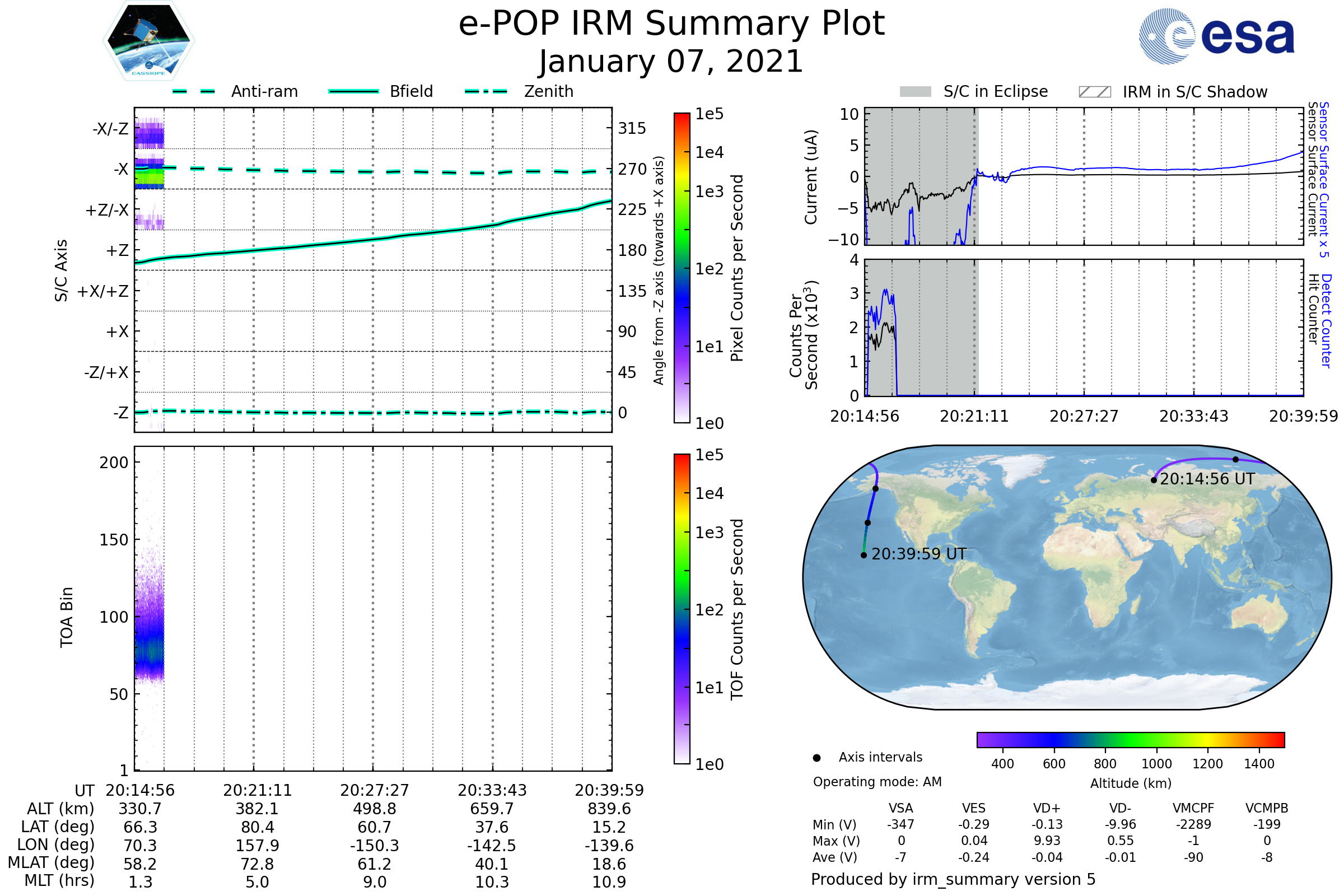Click the gray S/C in Eclipse legend swatch
The image size is (1344, 896).
[915, 92]
